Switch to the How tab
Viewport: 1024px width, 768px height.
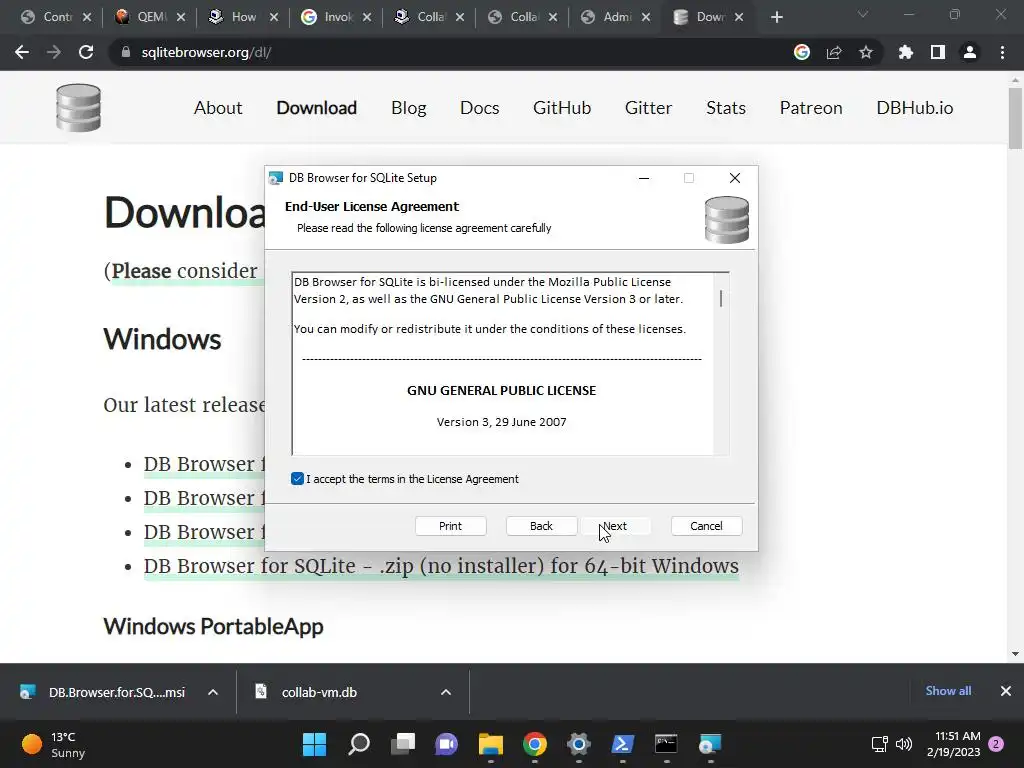coord(243,17)
